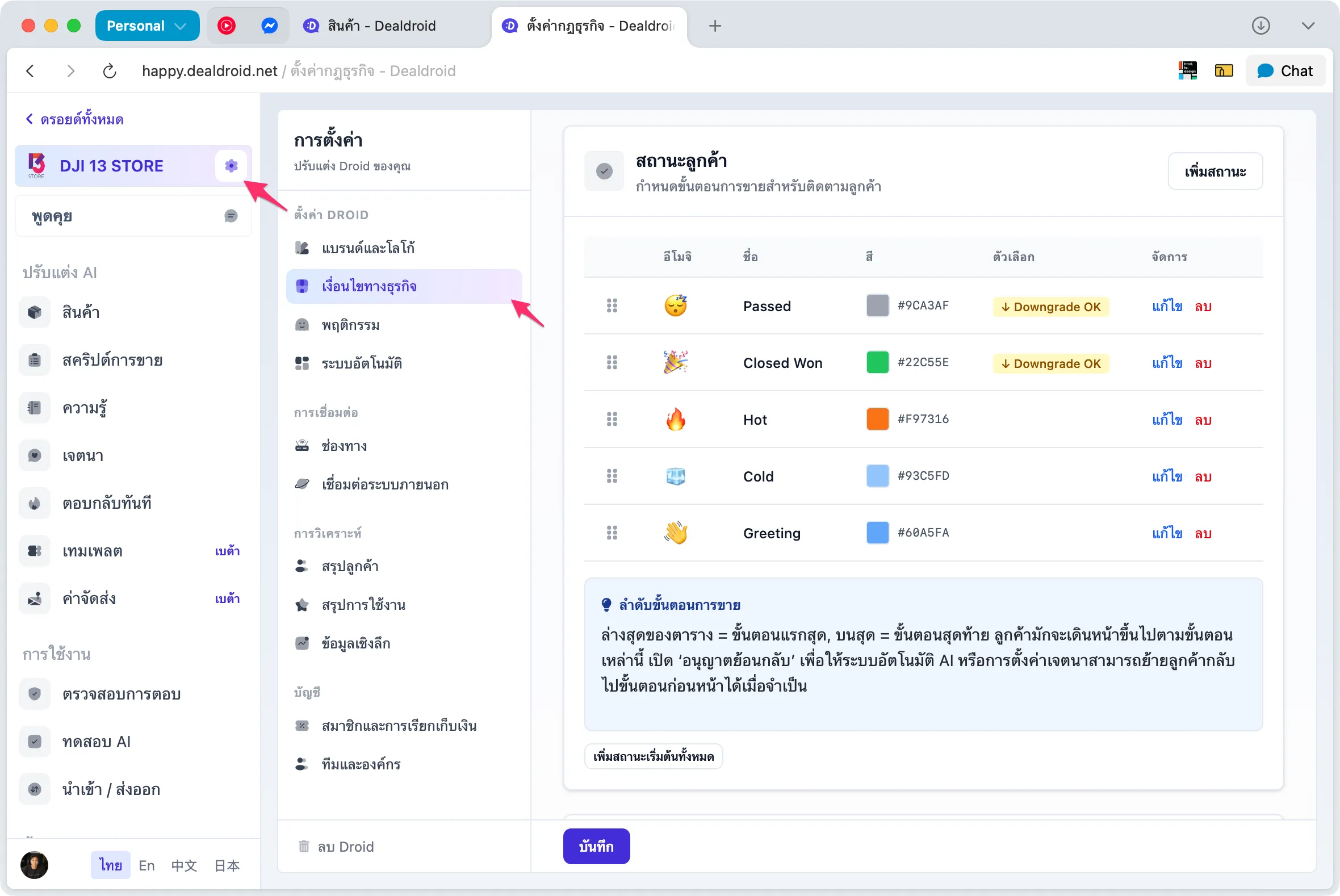
Task: Open the settings gear for DJI 13 STORE
Action: pyautogui.click(x=231, y=166)
